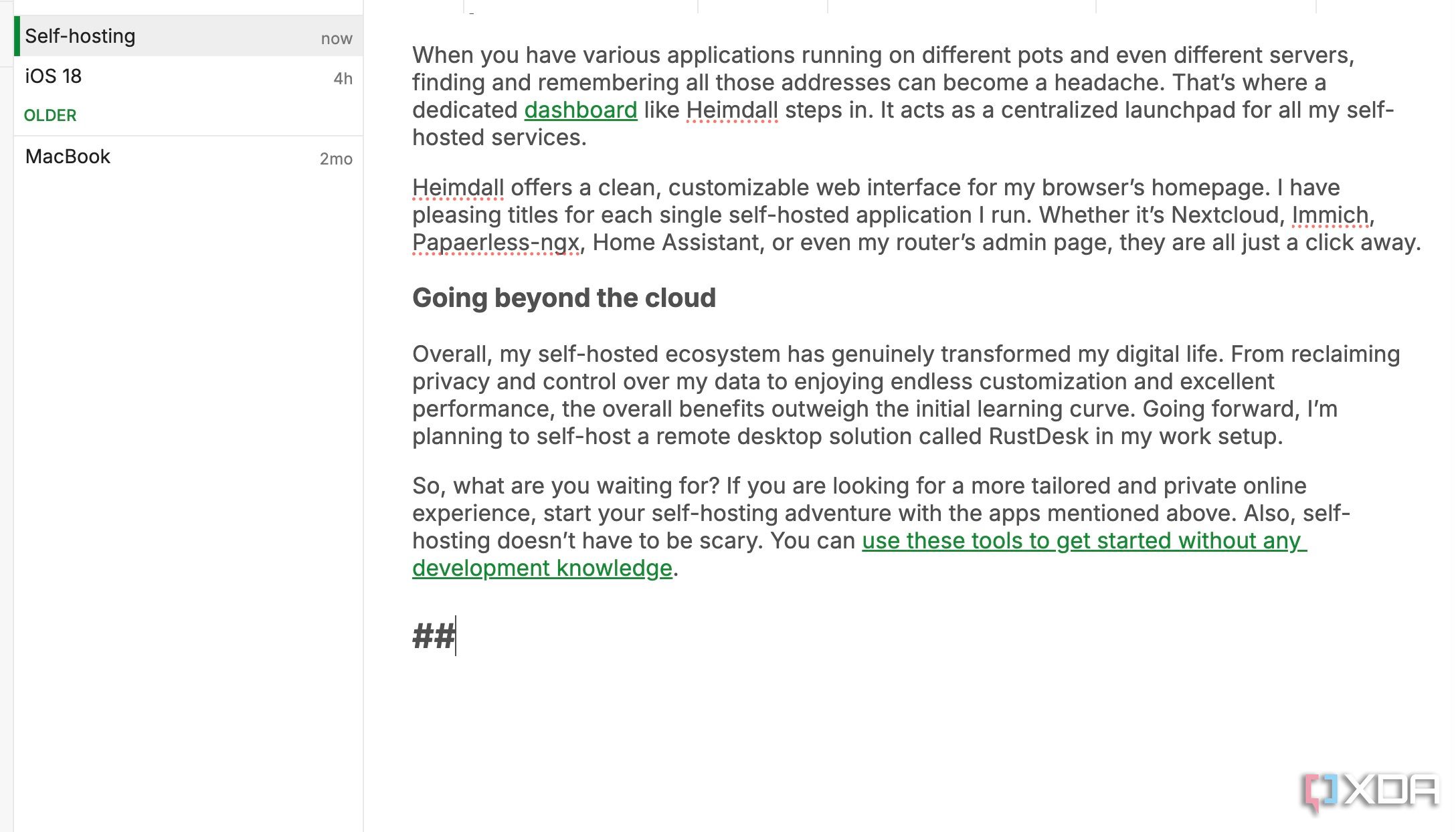This screenshot has height=832, width=1456.
Task: Click the misspelled word Papaerless-ngx
Action: click(495, 242)
